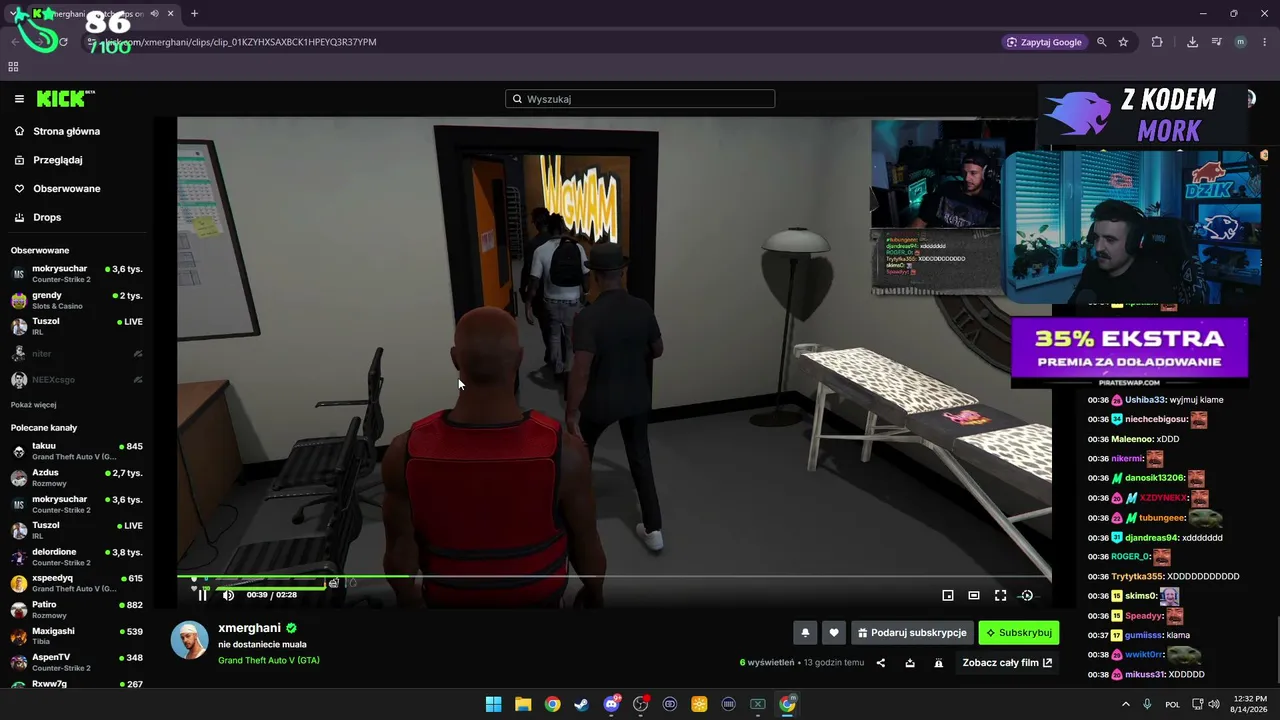Open mokrysuchar in Obserwowane list
1280x720 pixels.
[77, 274]
